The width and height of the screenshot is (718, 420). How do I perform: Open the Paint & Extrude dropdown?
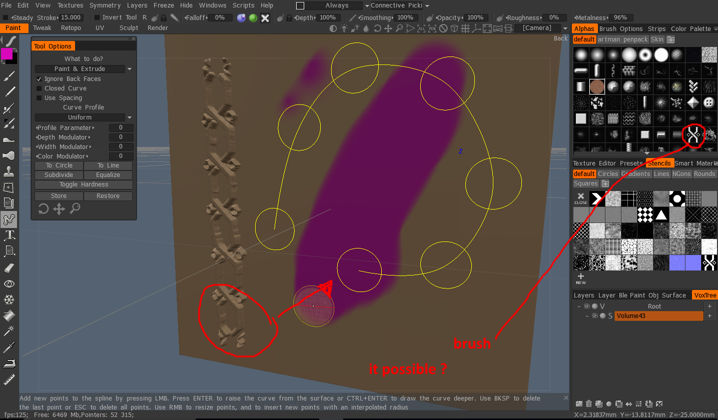click(84, 69)
